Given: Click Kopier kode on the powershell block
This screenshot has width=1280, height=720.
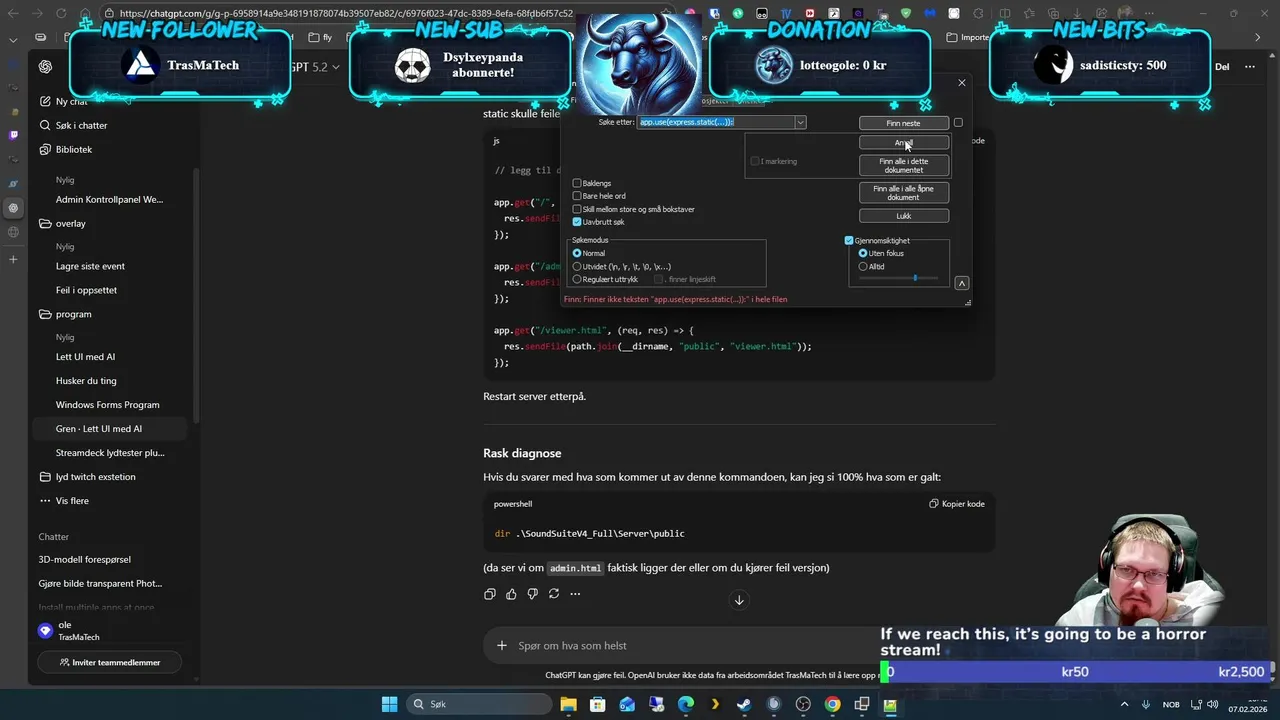Looking at the screenshot, I should [957, 504].
